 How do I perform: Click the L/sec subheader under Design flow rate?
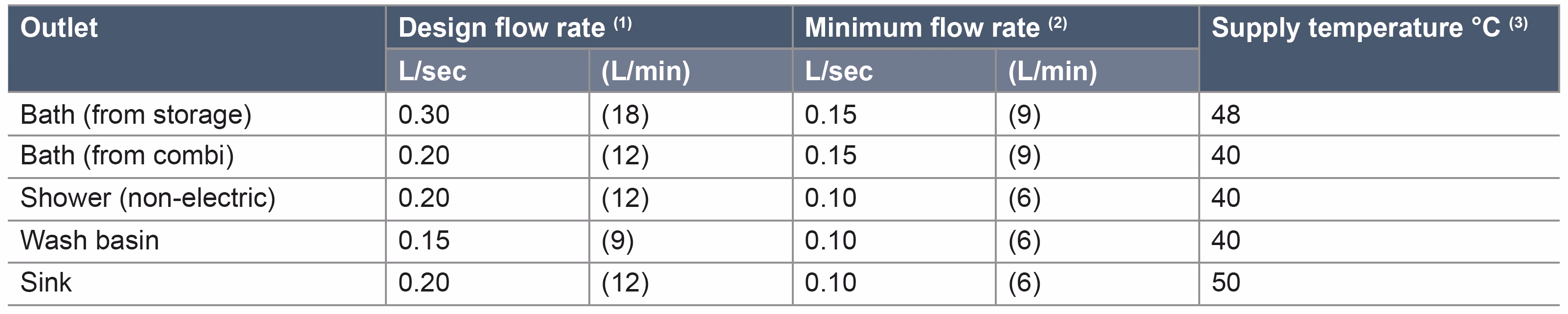click(x=432, y=71)
